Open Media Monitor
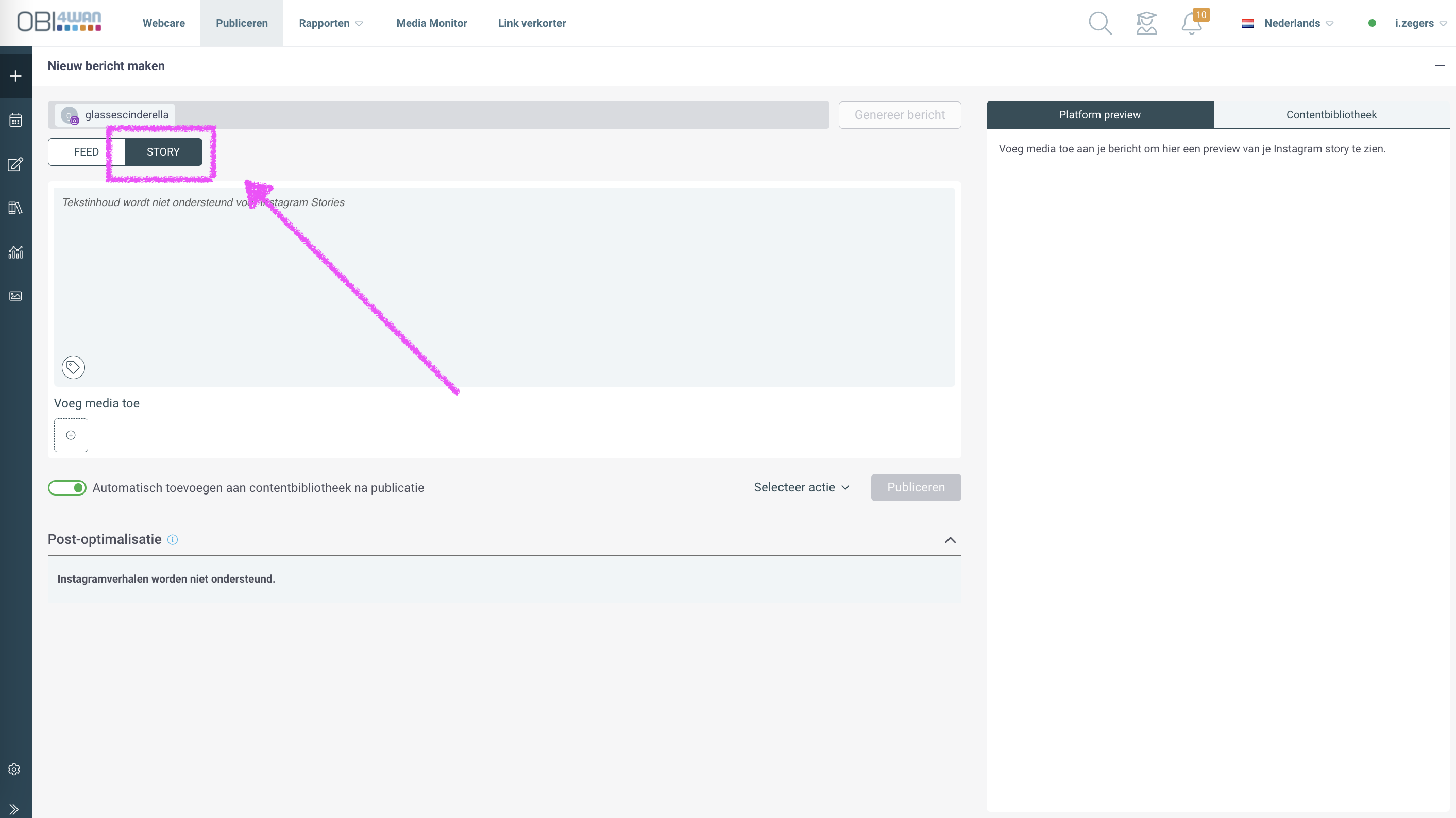This screenshot has width=1456, height=818. pos(432,23)
